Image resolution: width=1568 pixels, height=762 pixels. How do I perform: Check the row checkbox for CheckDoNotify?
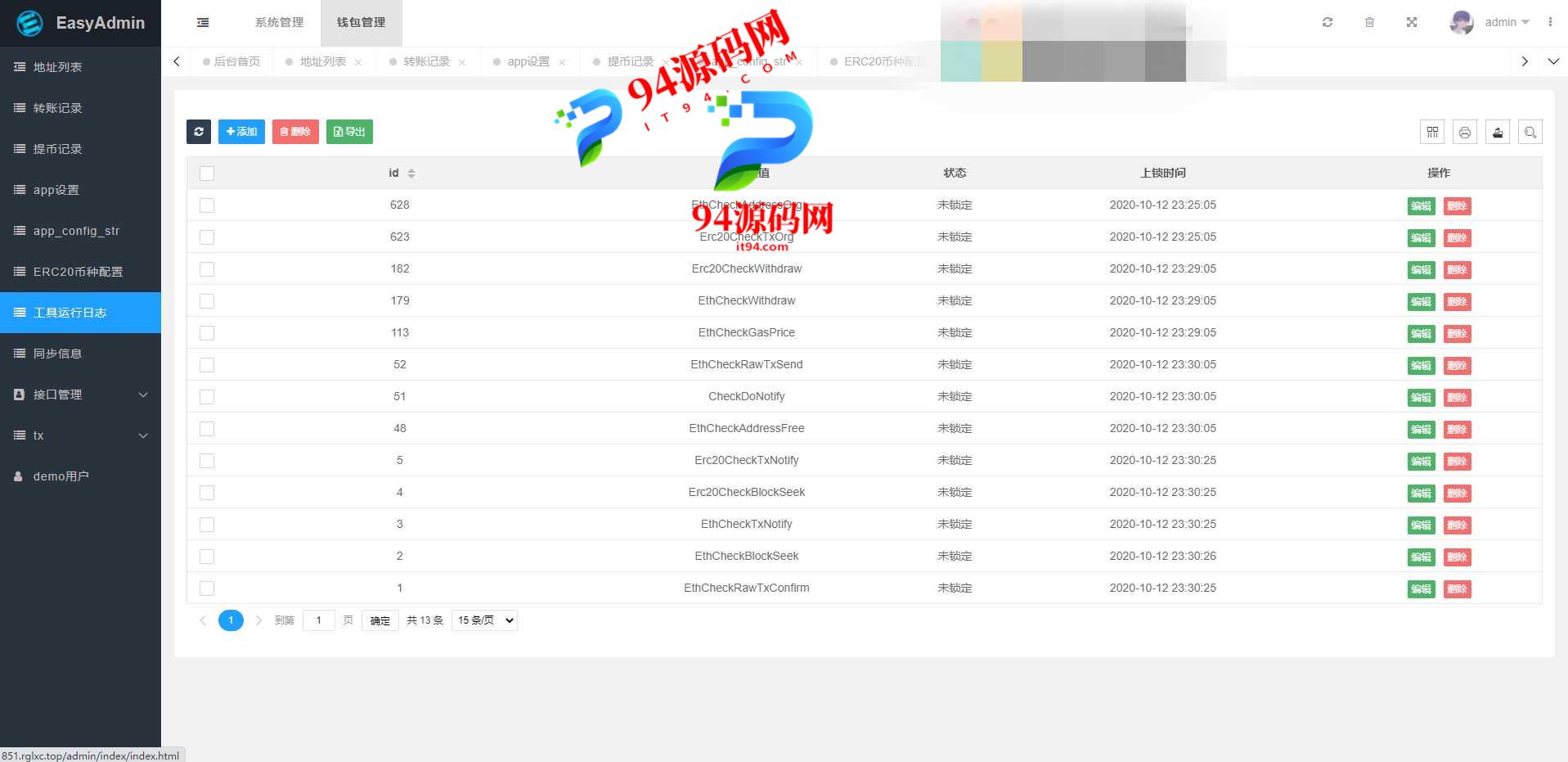tap(207, 397)
